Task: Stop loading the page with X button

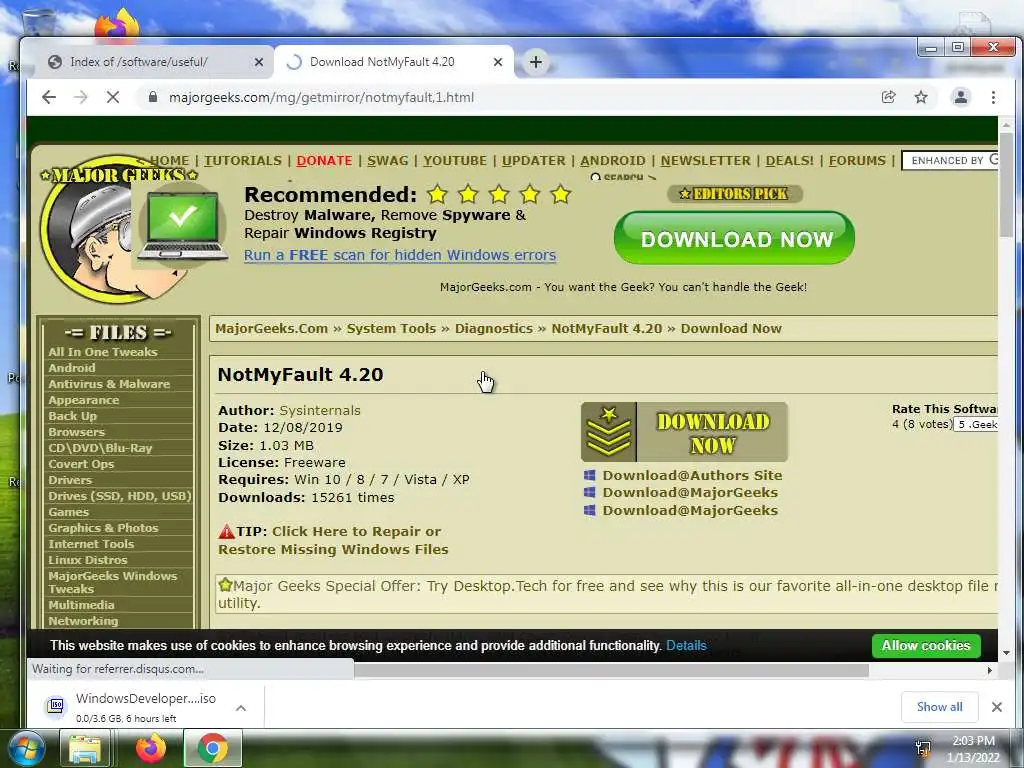Action: click(113, 97)
